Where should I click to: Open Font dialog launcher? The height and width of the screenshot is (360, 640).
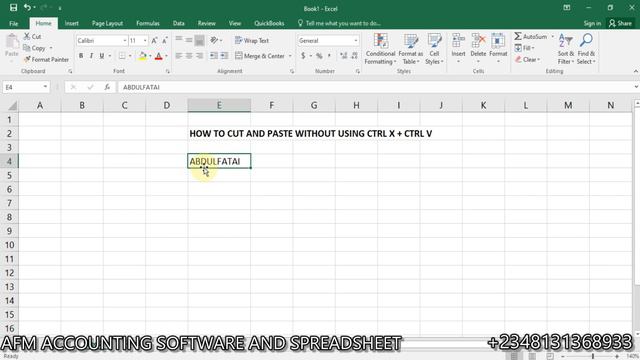(167, 71)
